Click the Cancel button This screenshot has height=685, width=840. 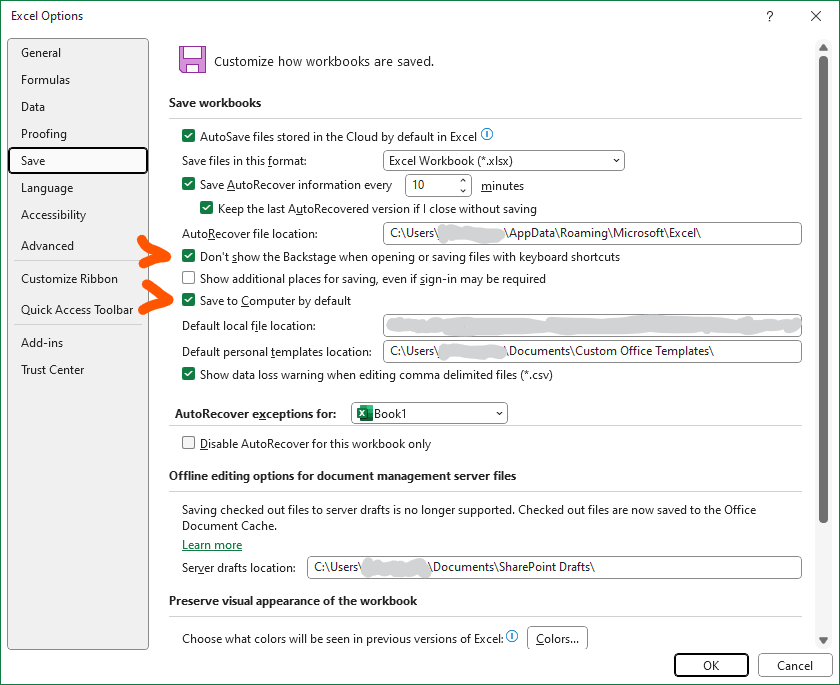coord(794,665)
